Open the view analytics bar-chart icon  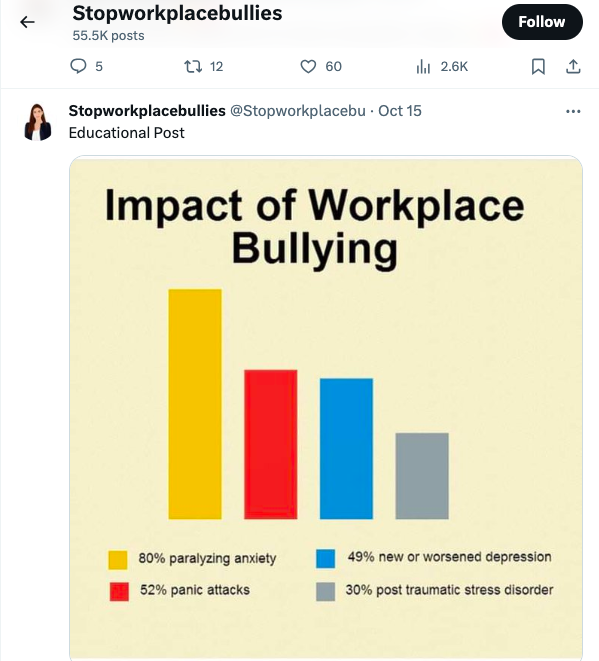423,67
